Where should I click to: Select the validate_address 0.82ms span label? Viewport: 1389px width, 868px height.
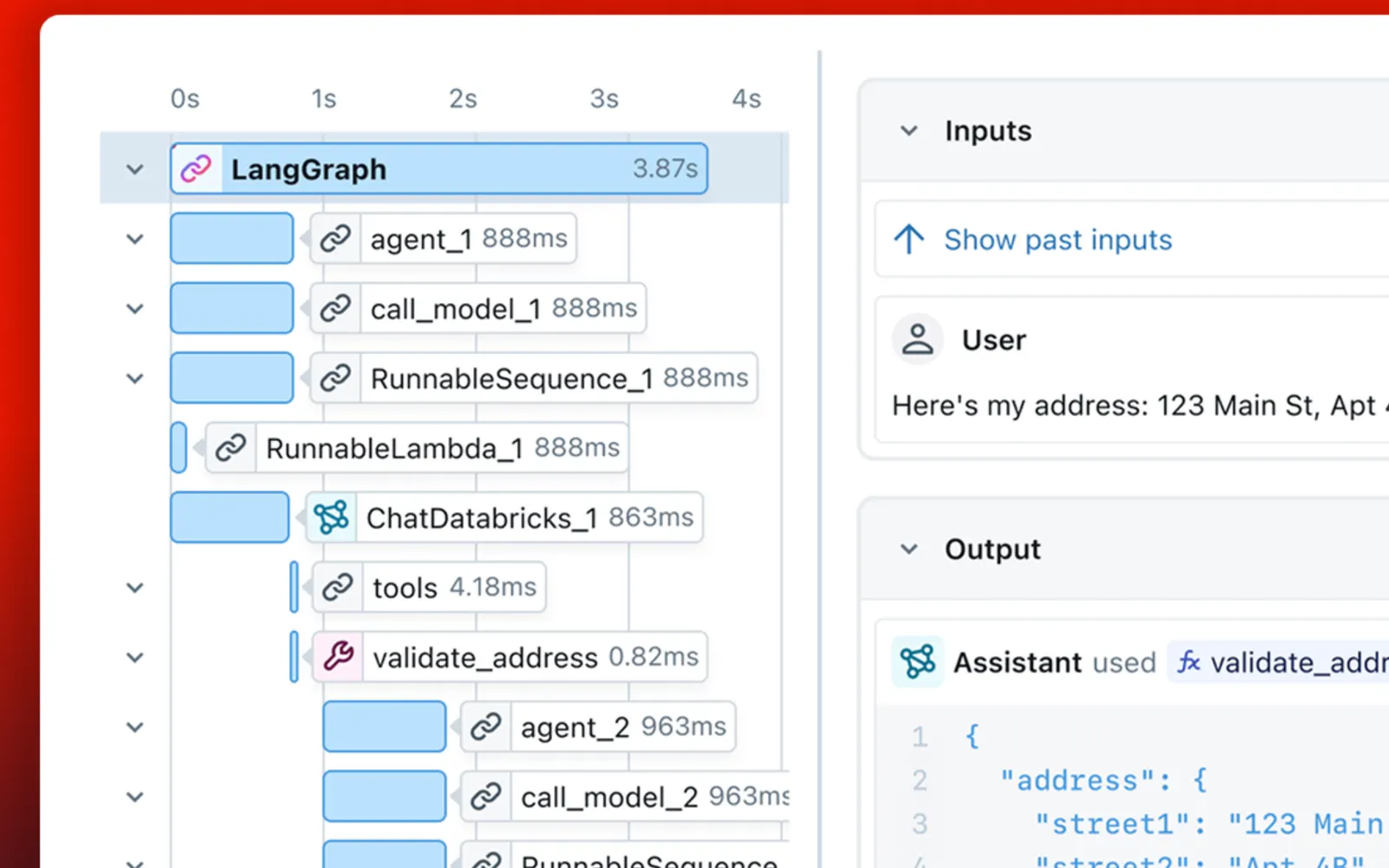[510, 657]
